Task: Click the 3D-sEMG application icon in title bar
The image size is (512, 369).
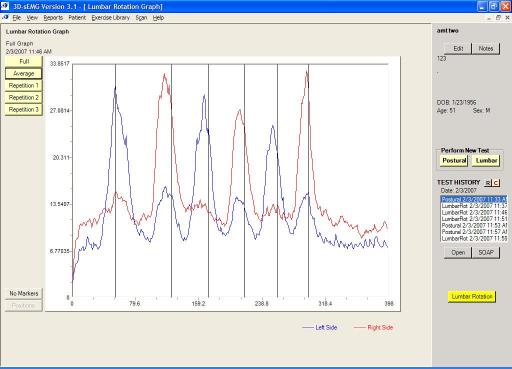Action: (5, 6)
